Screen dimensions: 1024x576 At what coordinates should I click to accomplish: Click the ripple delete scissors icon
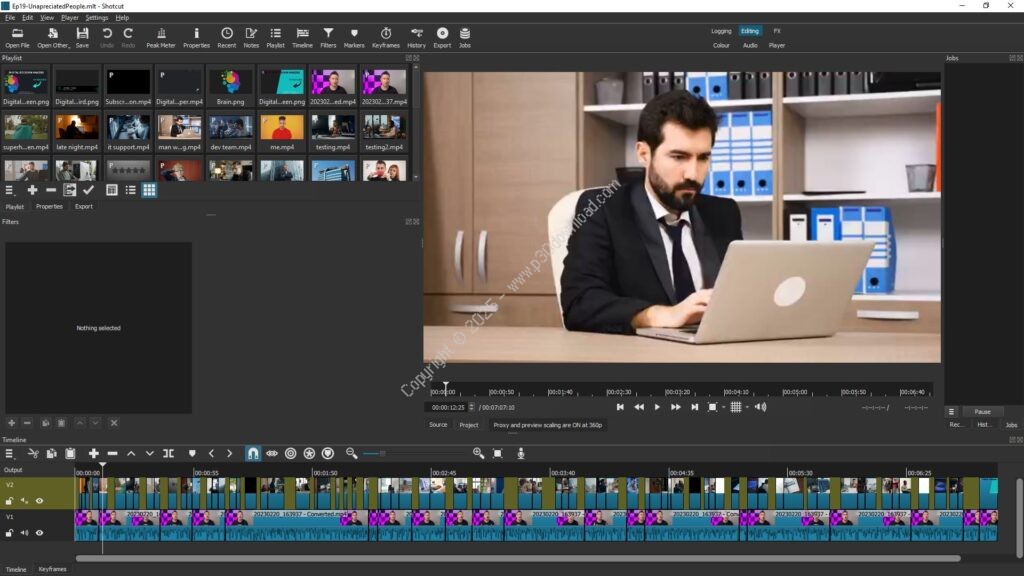[33, 454]
